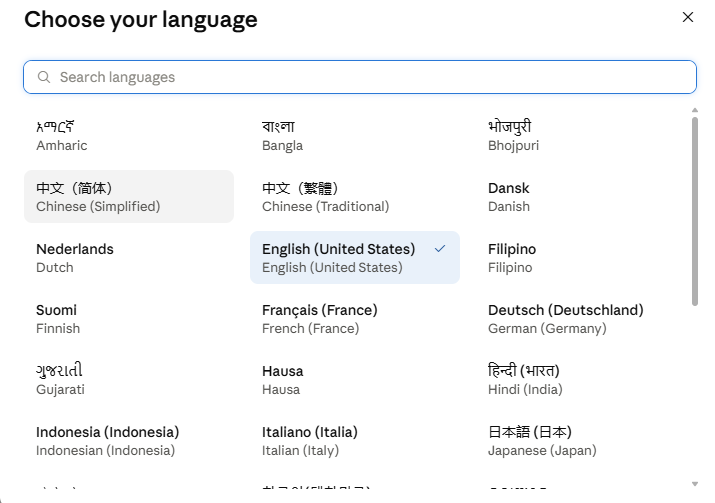Viewport: 715px width, 503px height.
Task: Choose Suomi (Finnish)
Action: [129, 319]
